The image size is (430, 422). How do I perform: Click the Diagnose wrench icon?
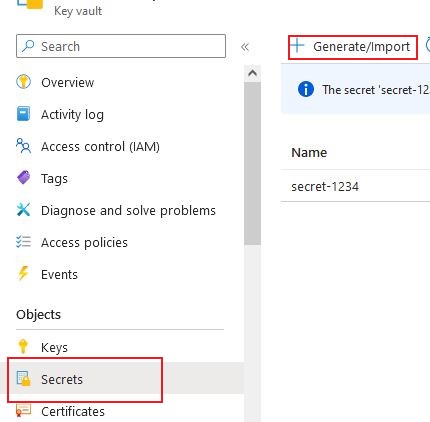pyautogui.click(x=23, y=210)
